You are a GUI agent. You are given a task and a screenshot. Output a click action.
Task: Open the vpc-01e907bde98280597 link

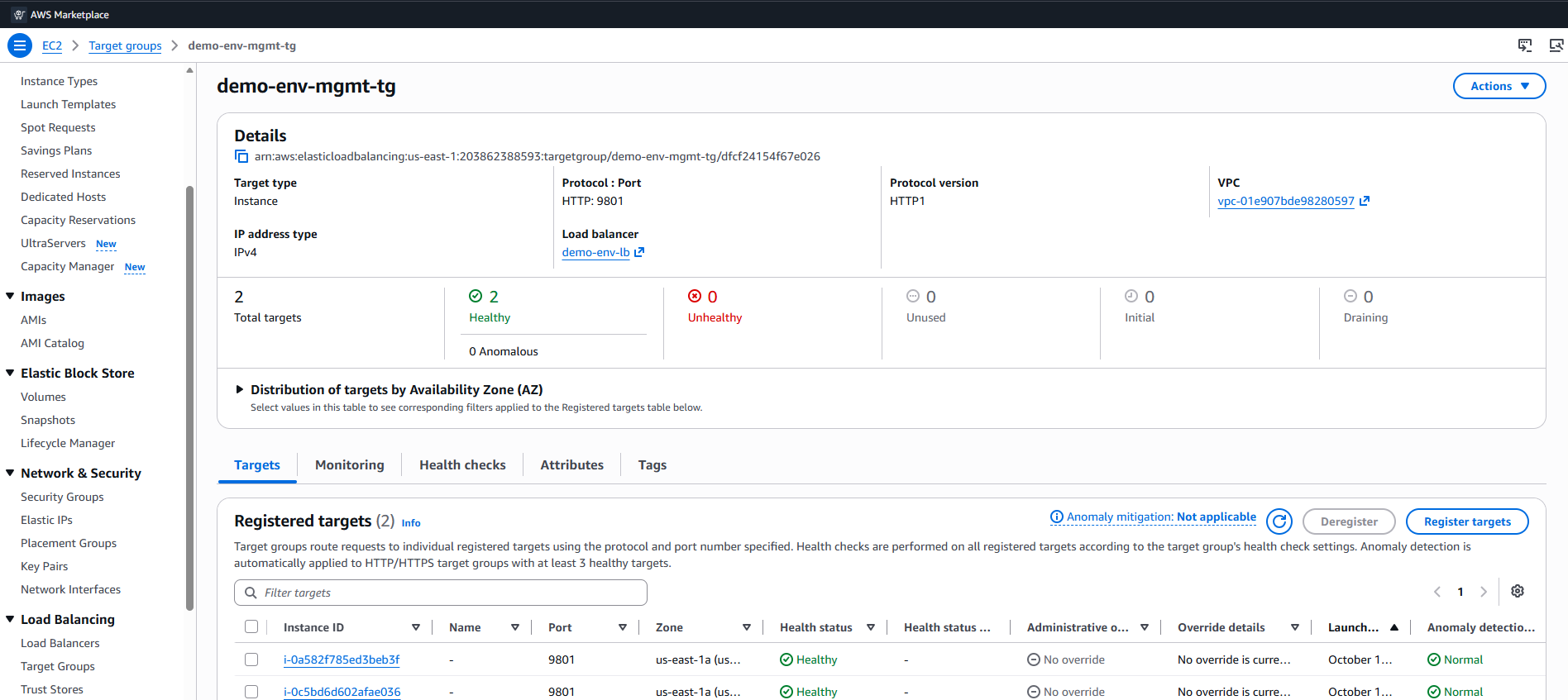coord(1286,201)
